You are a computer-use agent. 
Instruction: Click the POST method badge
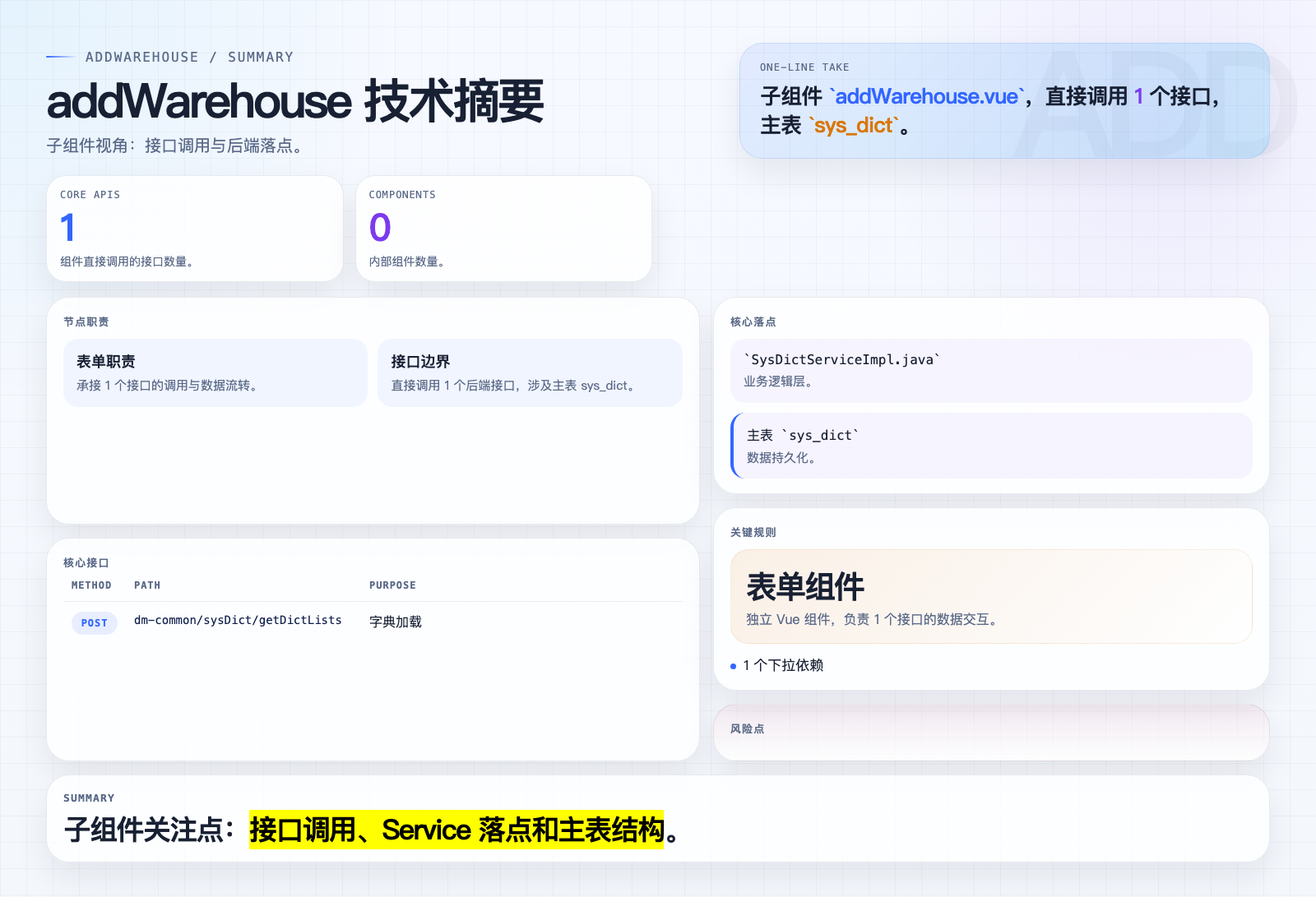pyautogui.click(x=95, y=623)
